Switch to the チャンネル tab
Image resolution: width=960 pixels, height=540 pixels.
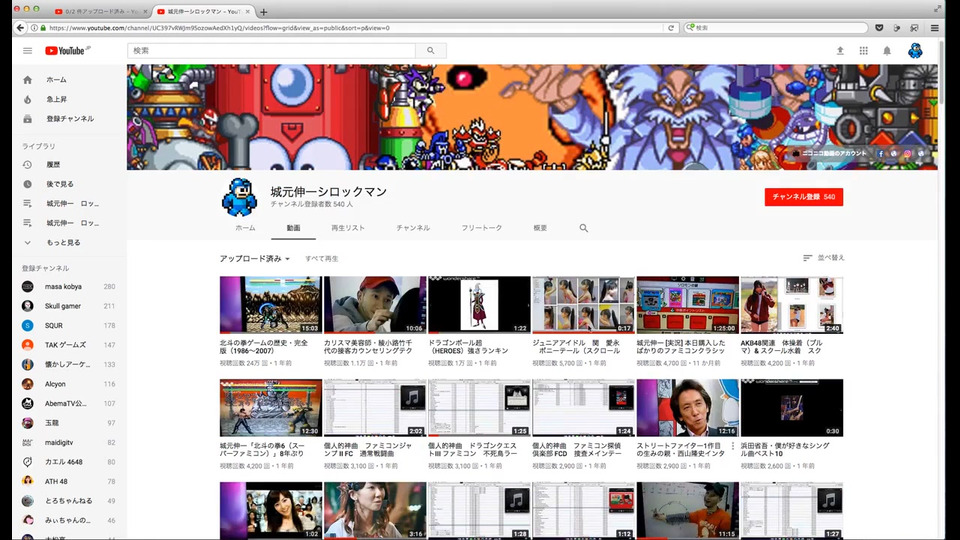pos(413,228)
